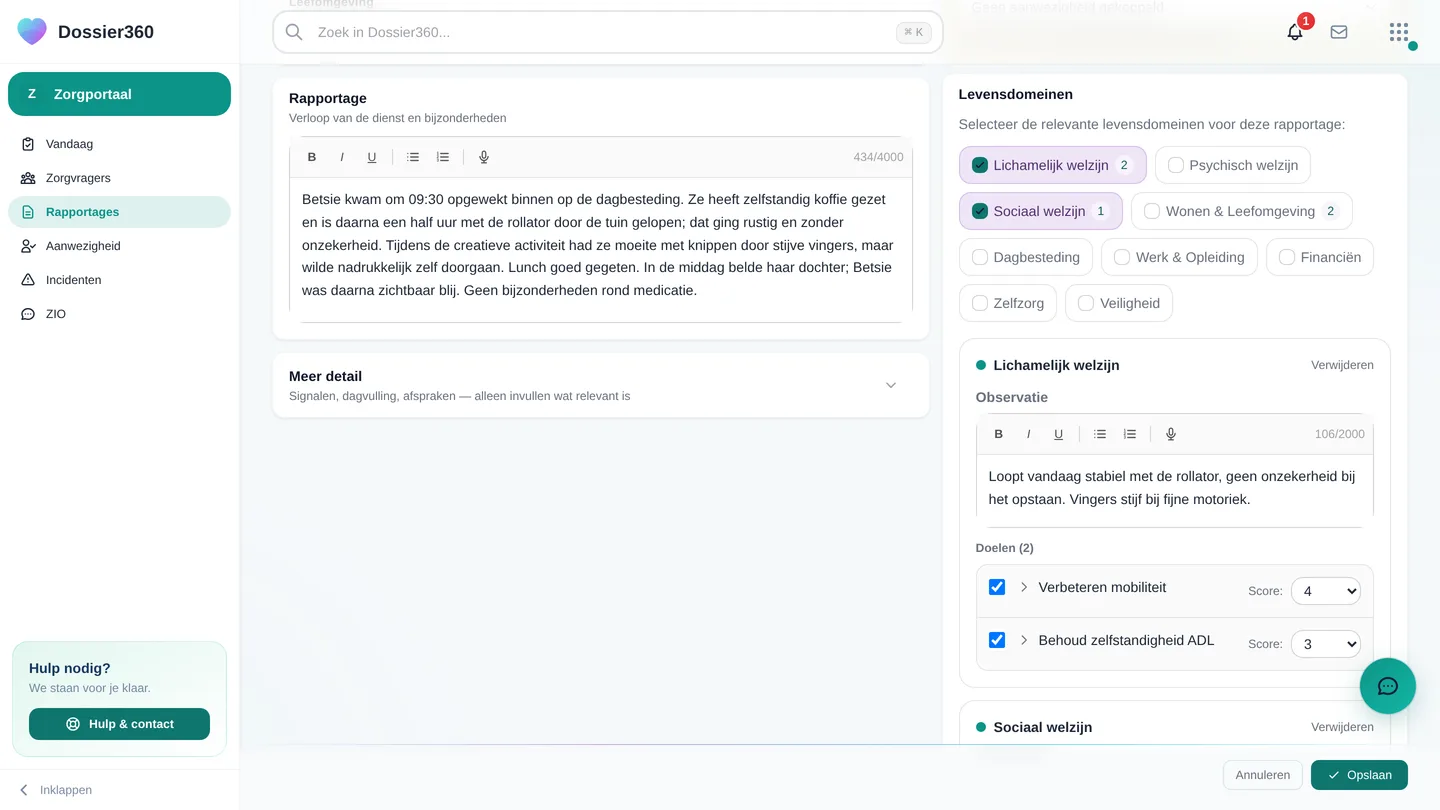Screen dimensions: 1440x810
Task: Open Incidenten in the sidebar
Action: coord(119,280)
